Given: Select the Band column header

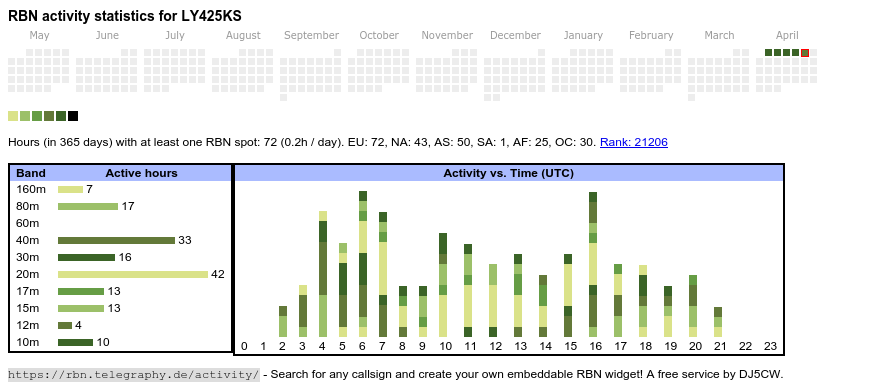Looking at the screenshot, I should [x=31, y=173].
